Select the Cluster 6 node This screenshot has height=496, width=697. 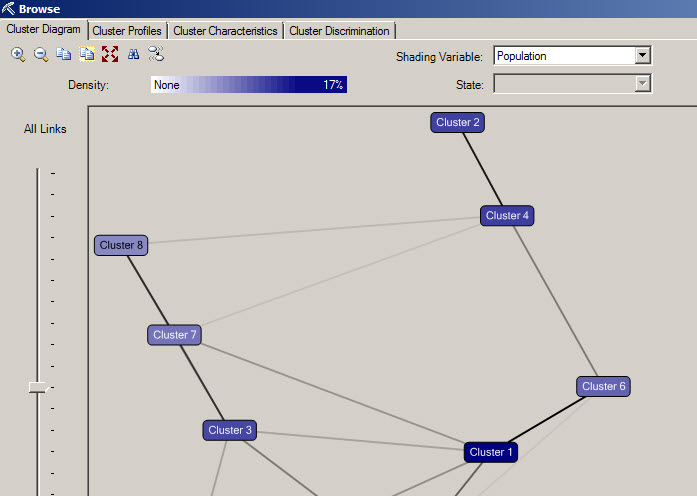[604, 386]
